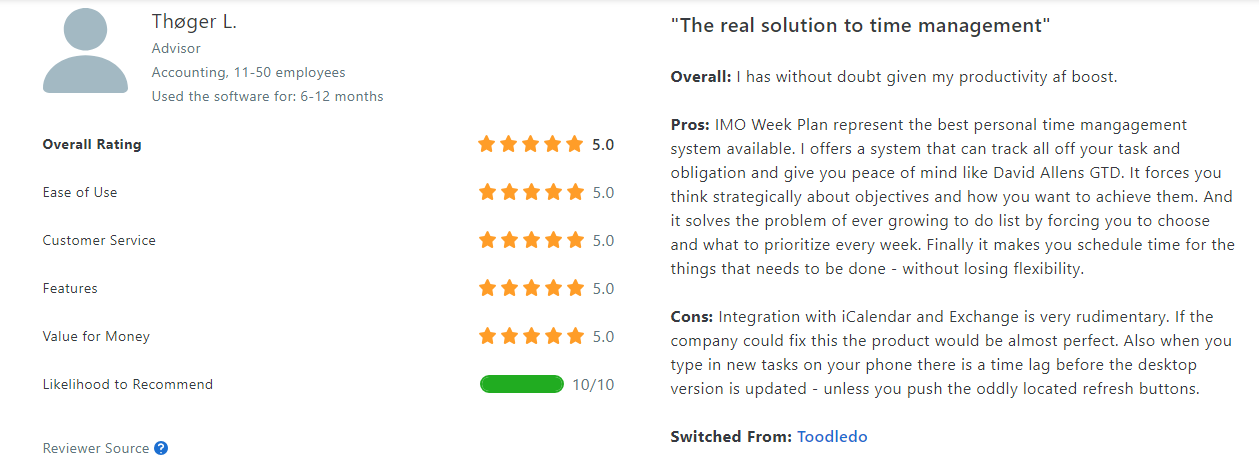1259x469 pixels.
Task: Click the Reviewer Source label
Action: [x=96, y=449]
